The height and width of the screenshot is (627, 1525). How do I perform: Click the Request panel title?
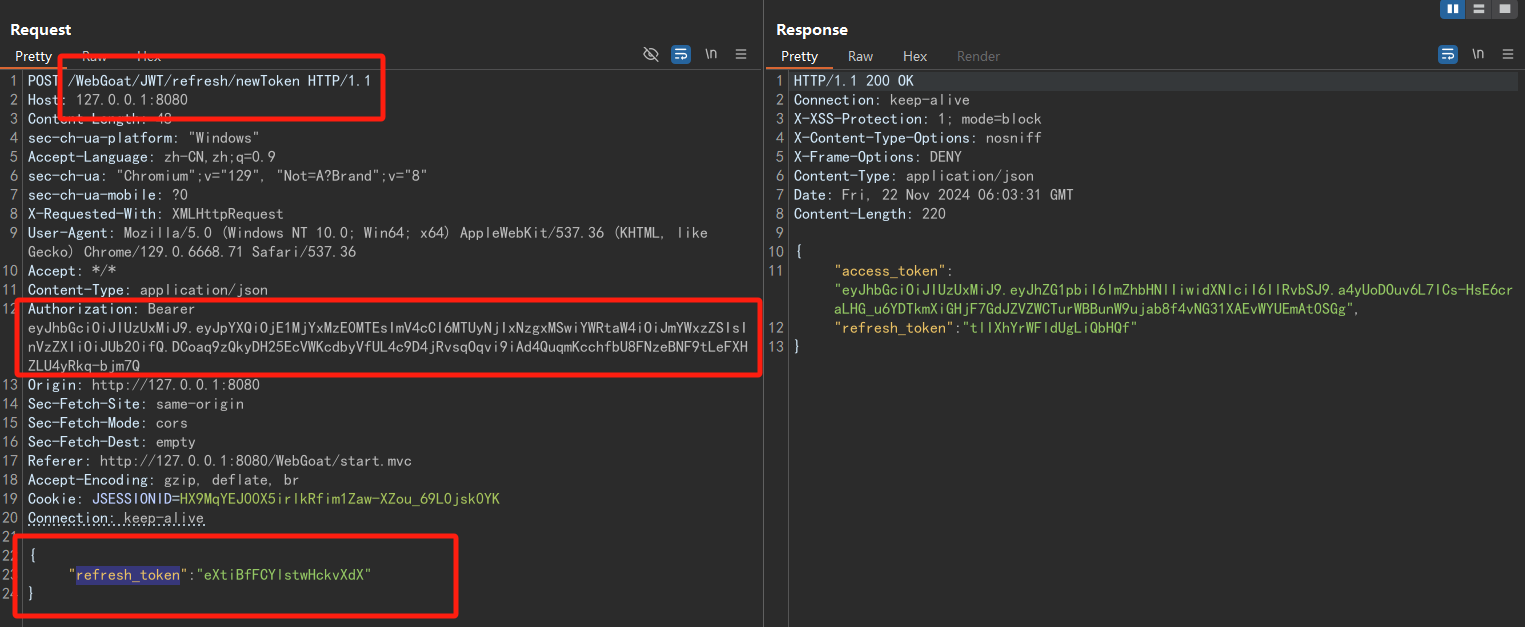[x=41, y=30]
